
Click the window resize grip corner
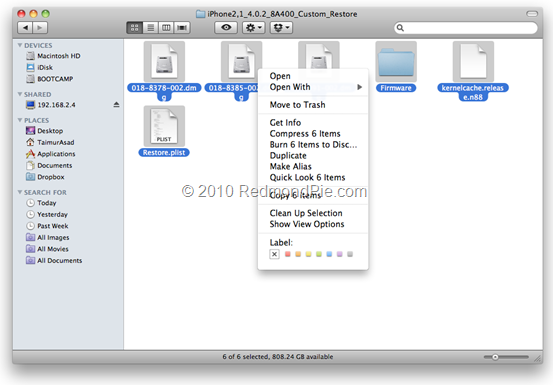[537, 359]
